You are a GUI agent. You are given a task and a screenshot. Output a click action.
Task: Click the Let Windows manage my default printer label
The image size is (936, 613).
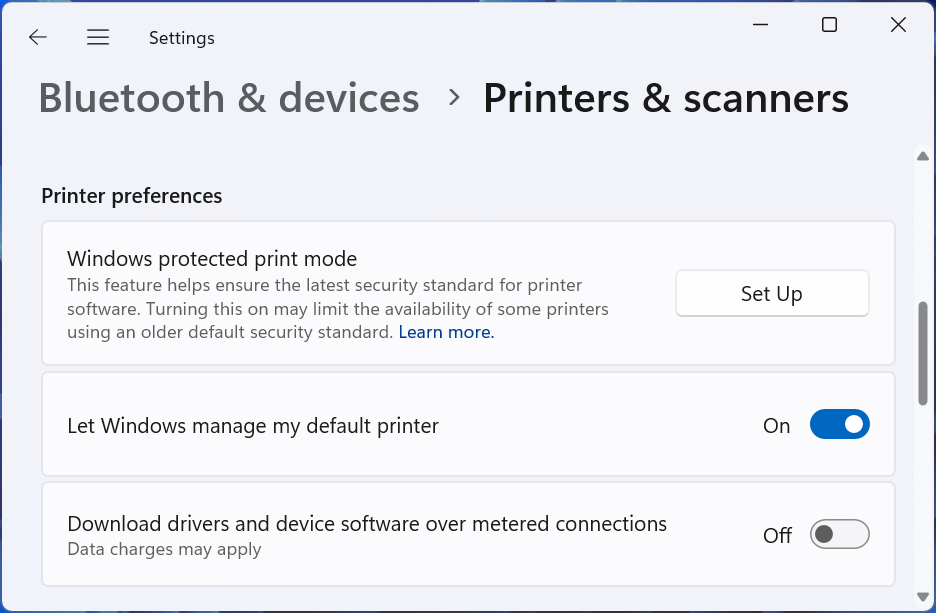click(253, 426)
